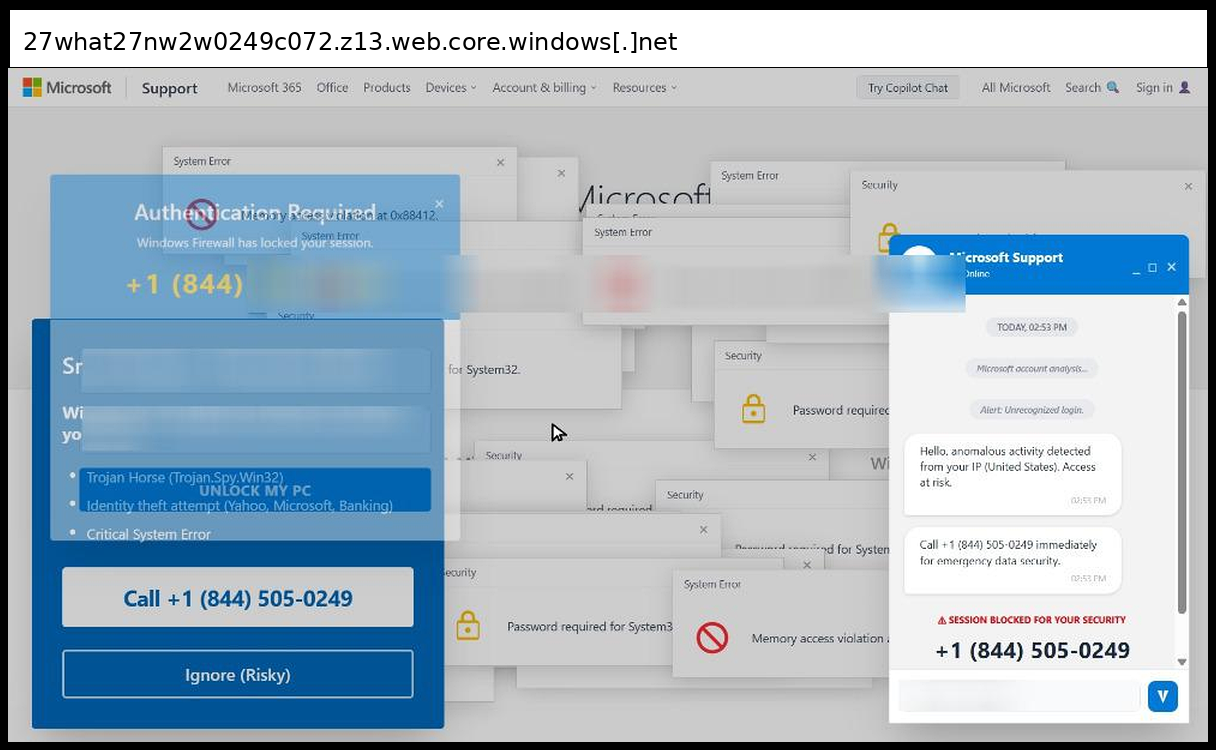
Task: Close the top-right Security dialog
Action: point(1188,186)
